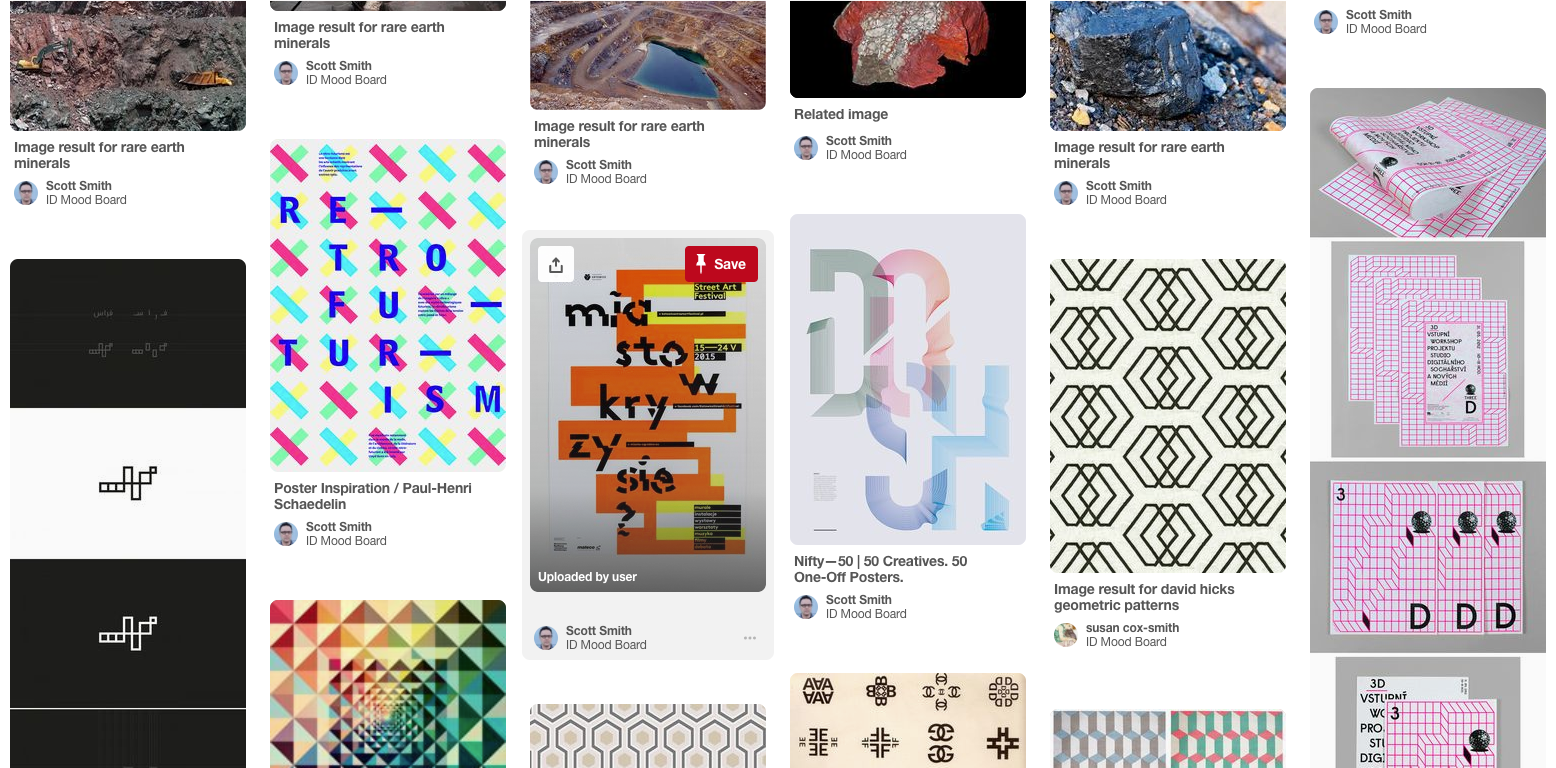This screenshot has height=768, width=1556.
Task: Open the pink grid 3D workshop poster
Action: (x=1428, y=428)
